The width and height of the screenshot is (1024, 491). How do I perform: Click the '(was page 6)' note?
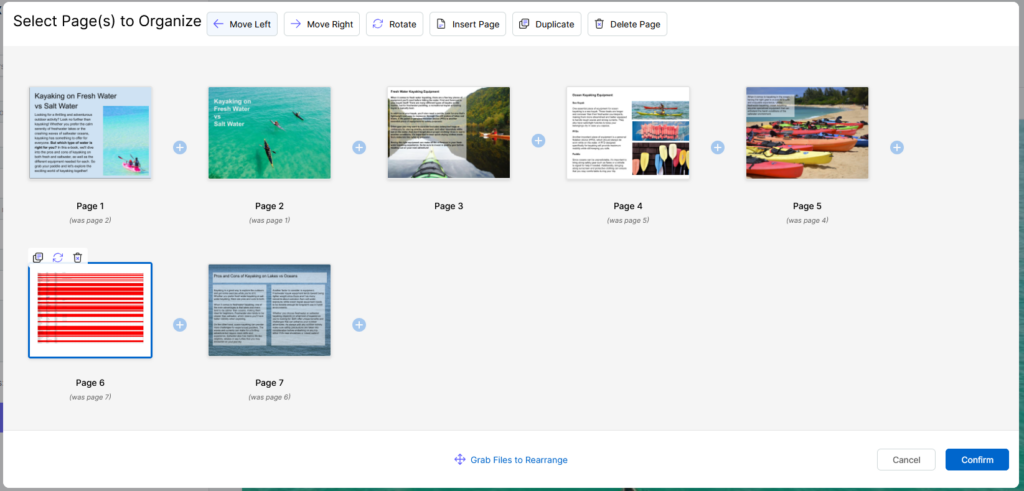point(270,397)
